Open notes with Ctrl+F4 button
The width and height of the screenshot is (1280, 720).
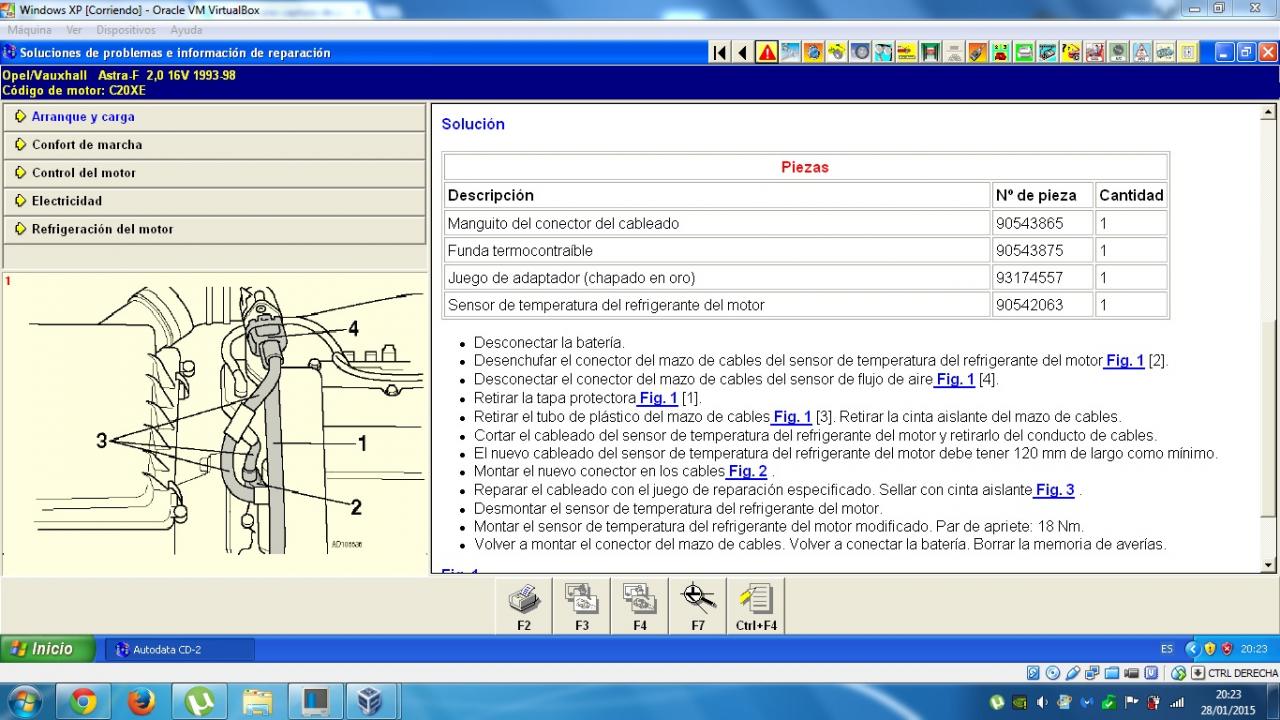[x=756, y=606]
